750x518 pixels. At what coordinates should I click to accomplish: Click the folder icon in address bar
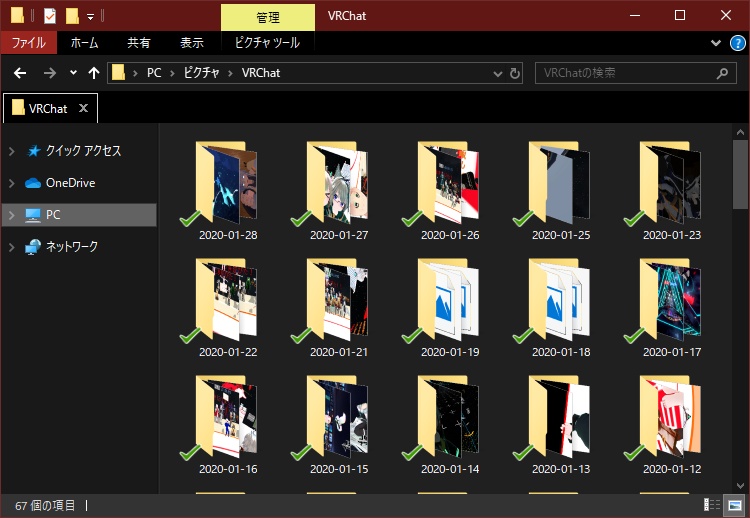coord(118,73)
